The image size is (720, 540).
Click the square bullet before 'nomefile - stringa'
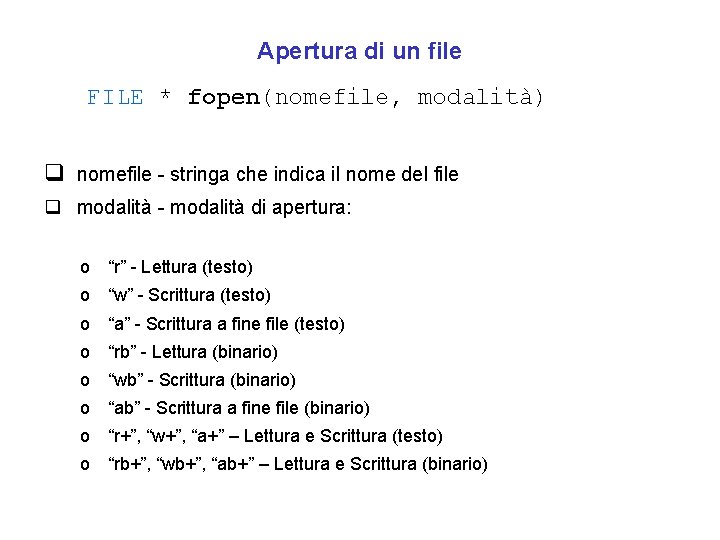tap(56, 174)
